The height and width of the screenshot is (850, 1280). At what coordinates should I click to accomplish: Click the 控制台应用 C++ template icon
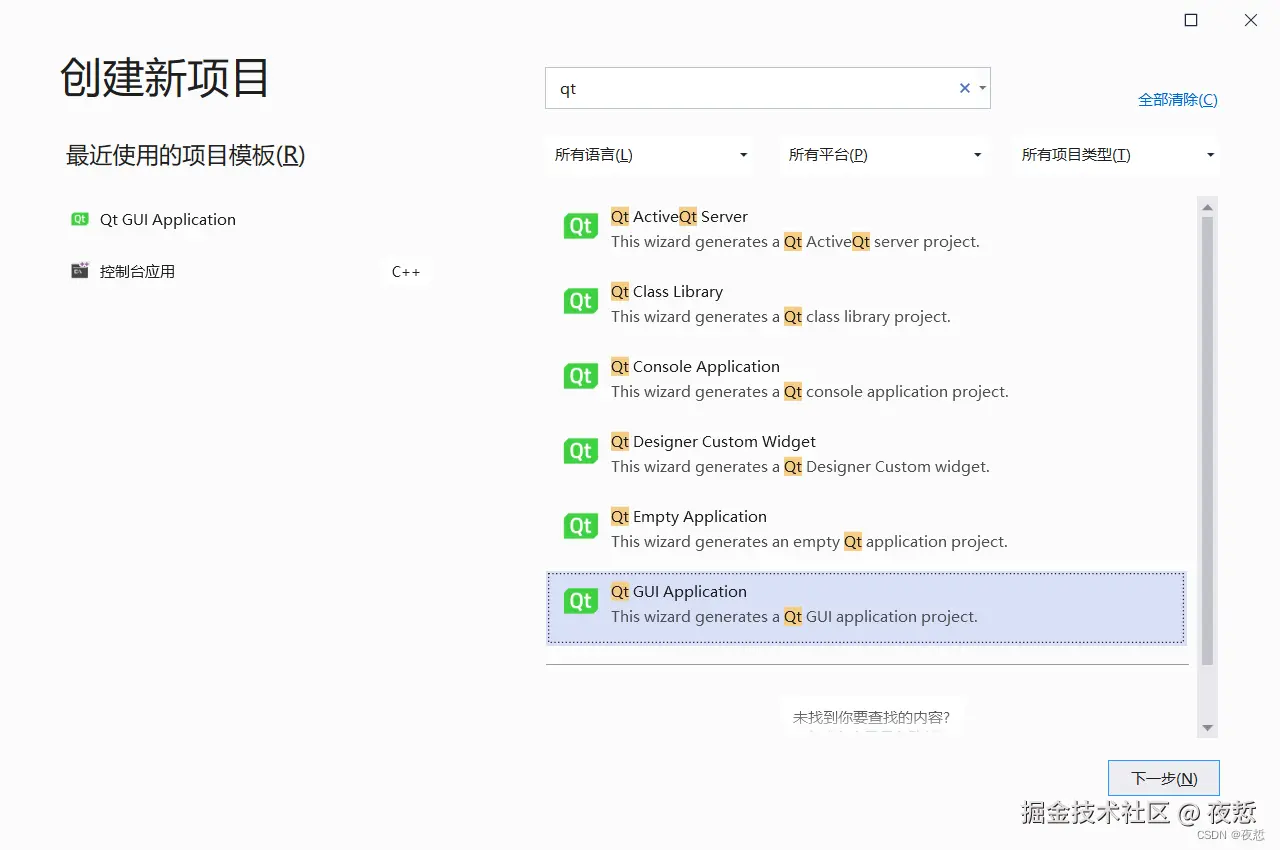click(x=79, y=270)
